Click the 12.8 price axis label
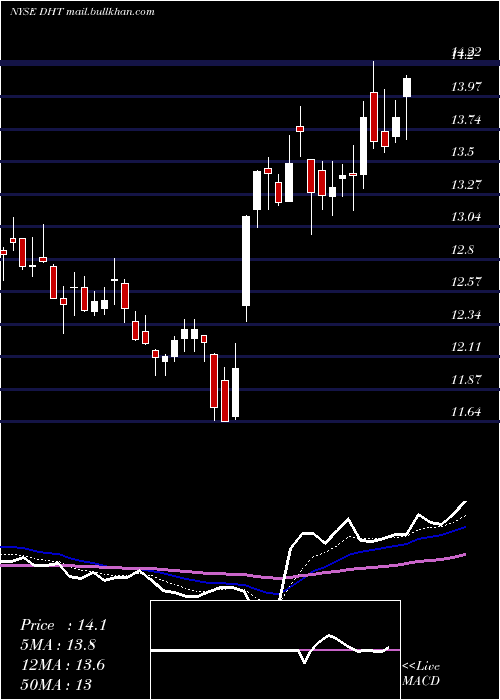This screenshot has width=500, height=700. tap(462, 250)
